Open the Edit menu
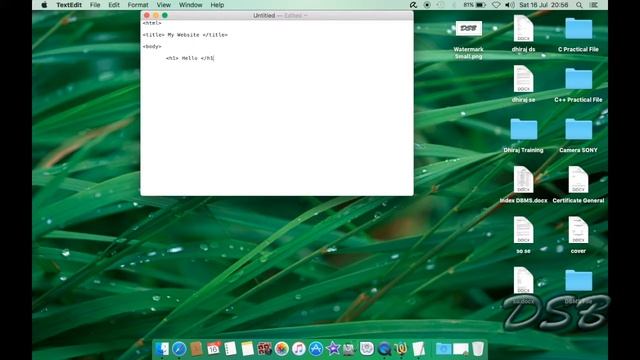Viewport: 640px width, 360px height. pyautogui.click(x=114, y=5)
